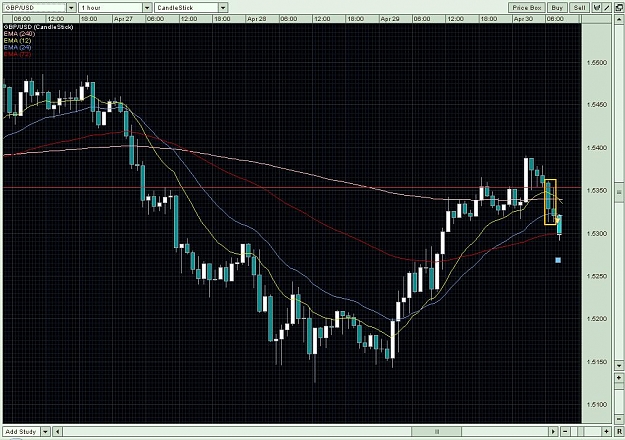Select the line drawing tool icon
This screenshot has width=625, height=440.
coord(607,8)
